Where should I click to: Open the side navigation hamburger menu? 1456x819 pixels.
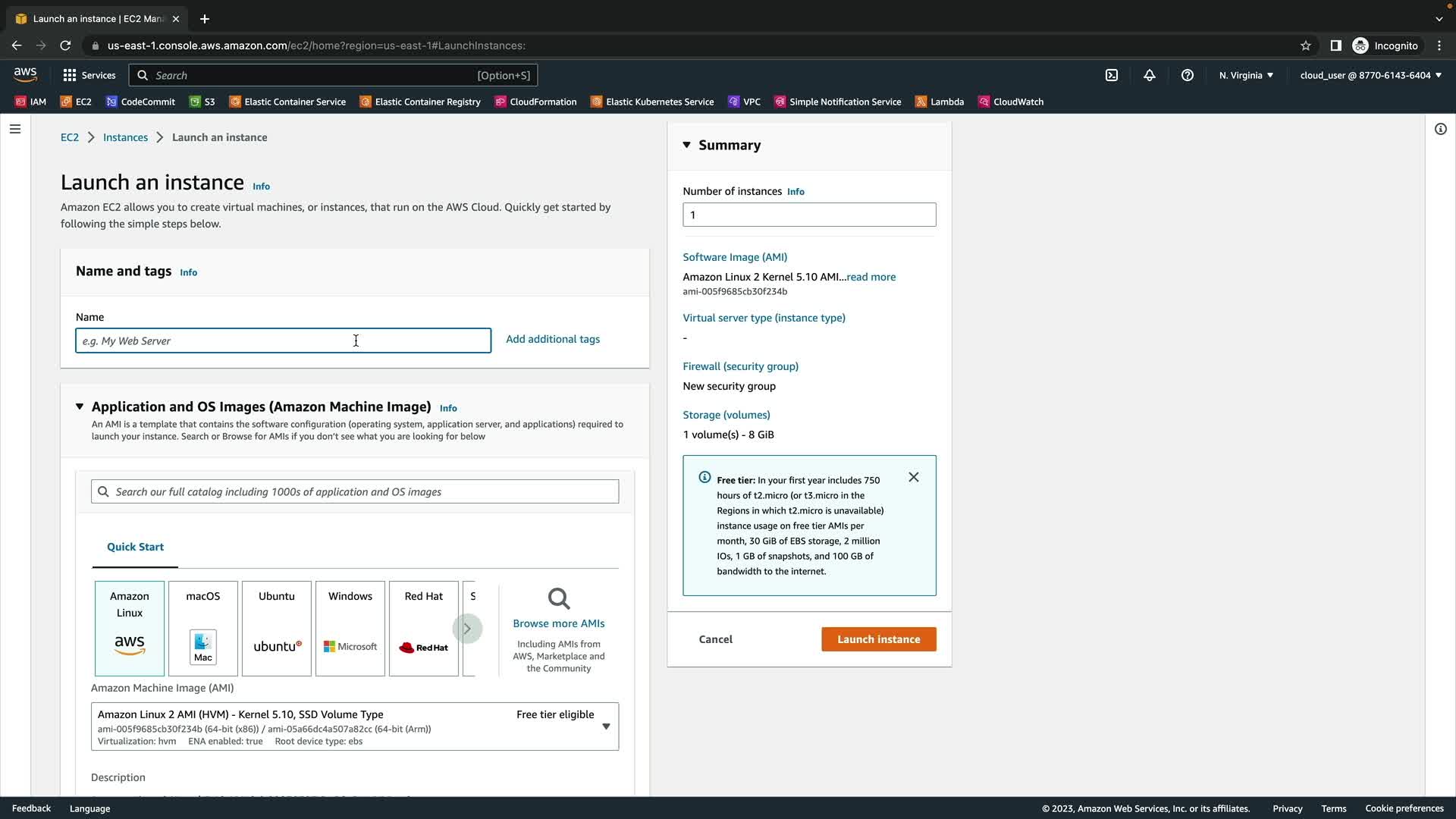coord(14,129)
